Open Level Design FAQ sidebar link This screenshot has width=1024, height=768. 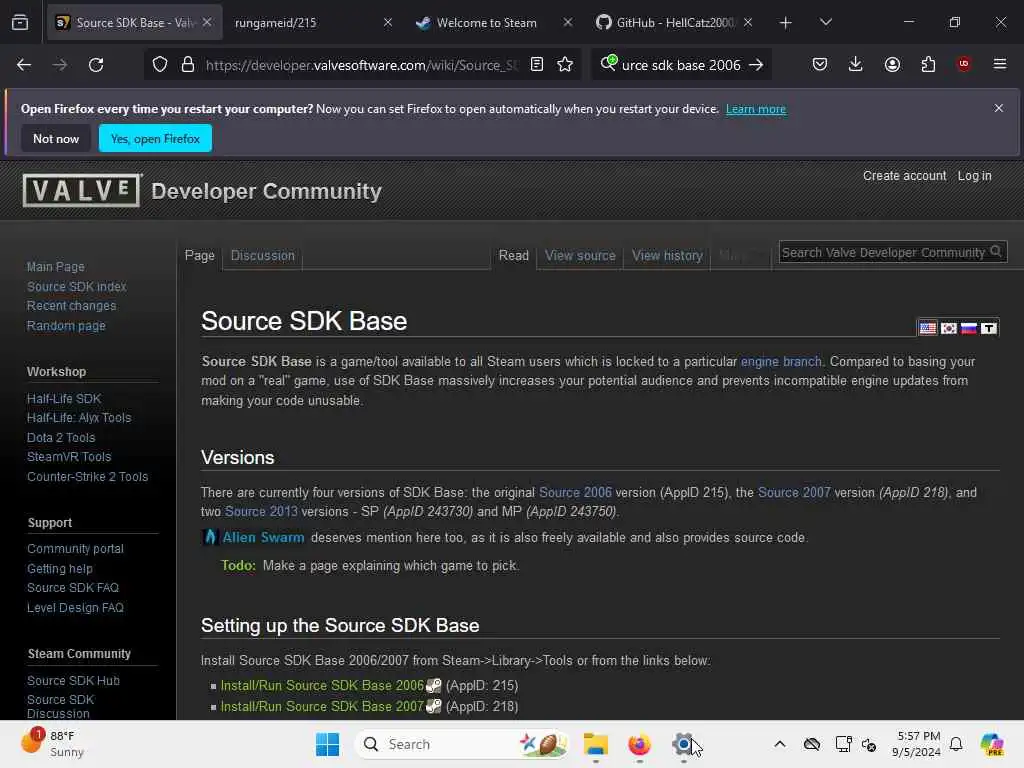(75, 607)
